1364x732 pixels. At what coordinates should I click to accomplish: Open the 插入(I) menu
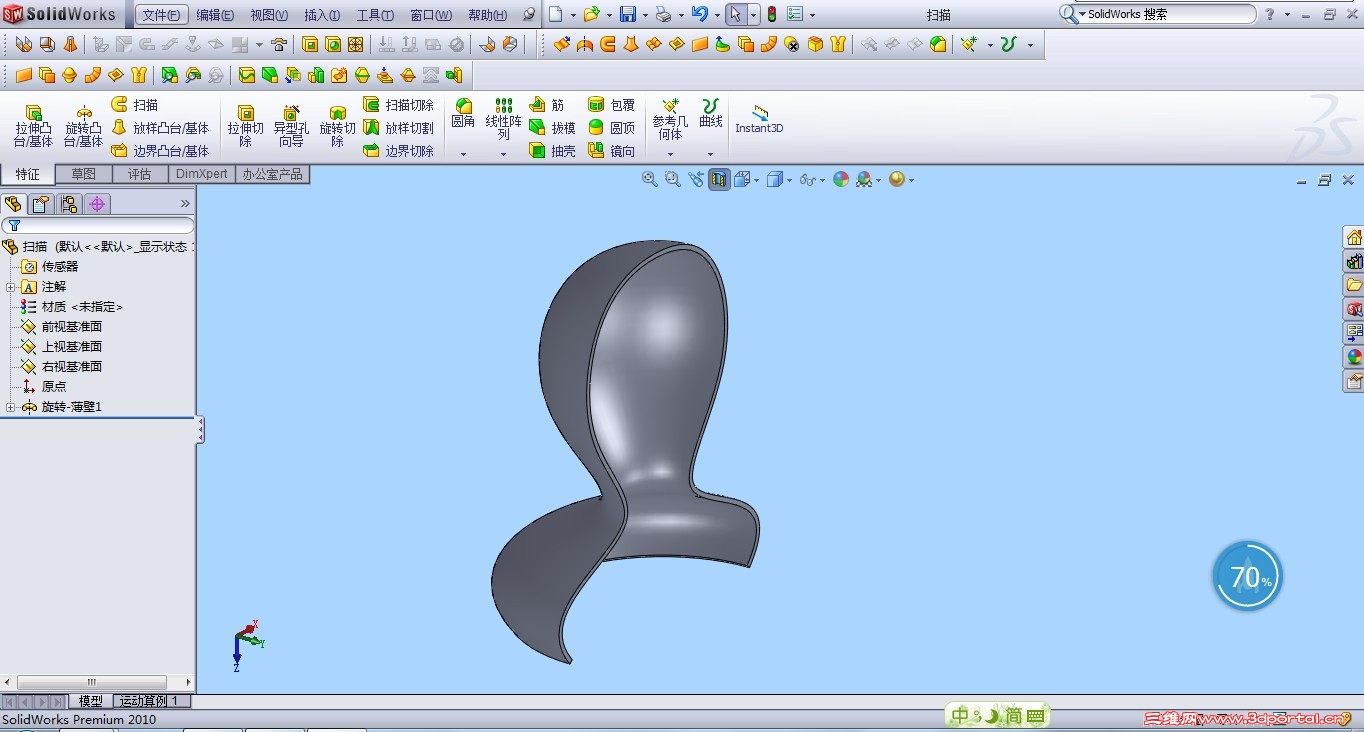point(322,15)
